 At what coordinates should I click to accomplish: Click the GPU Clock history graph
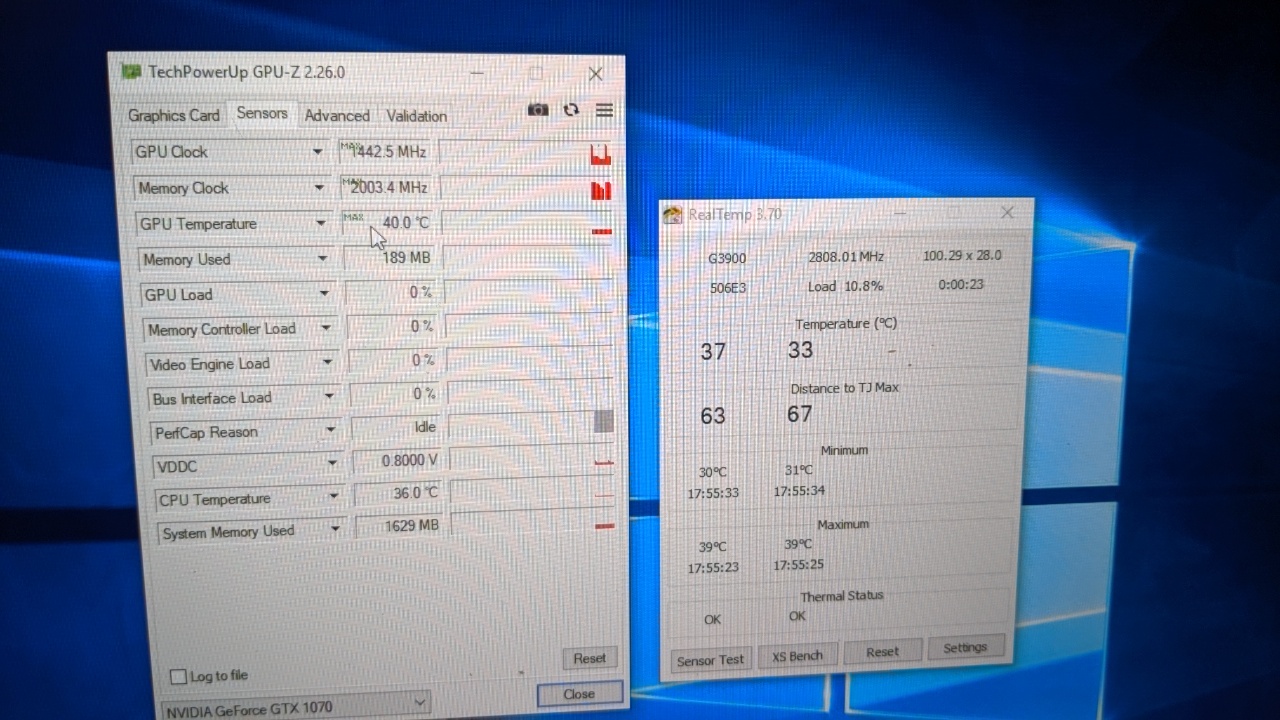(526, 153)
